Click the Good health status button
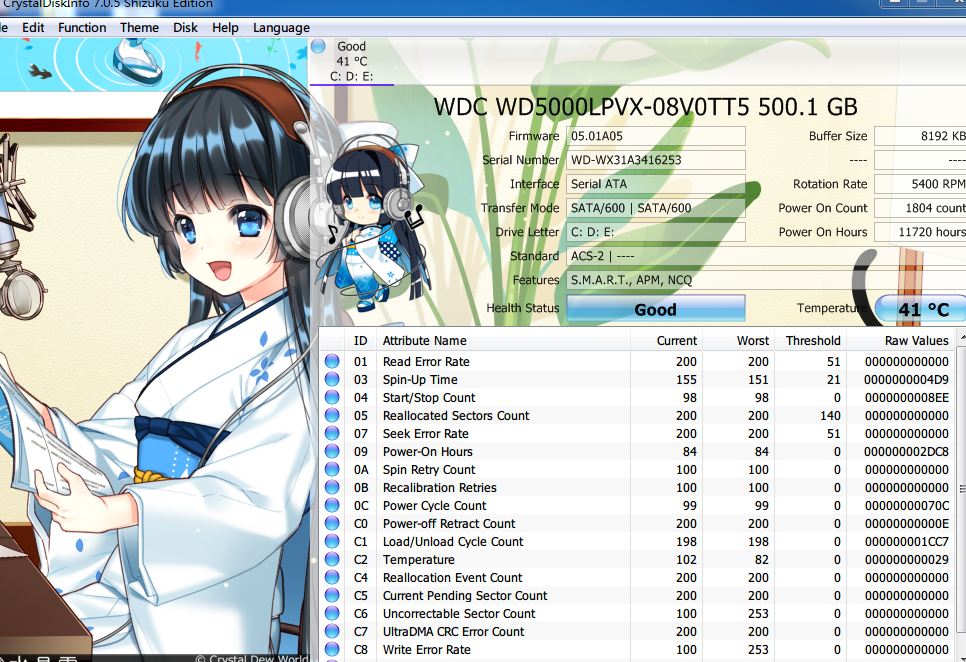This screenshot has width=966, height=662. [x=656, y=309]
